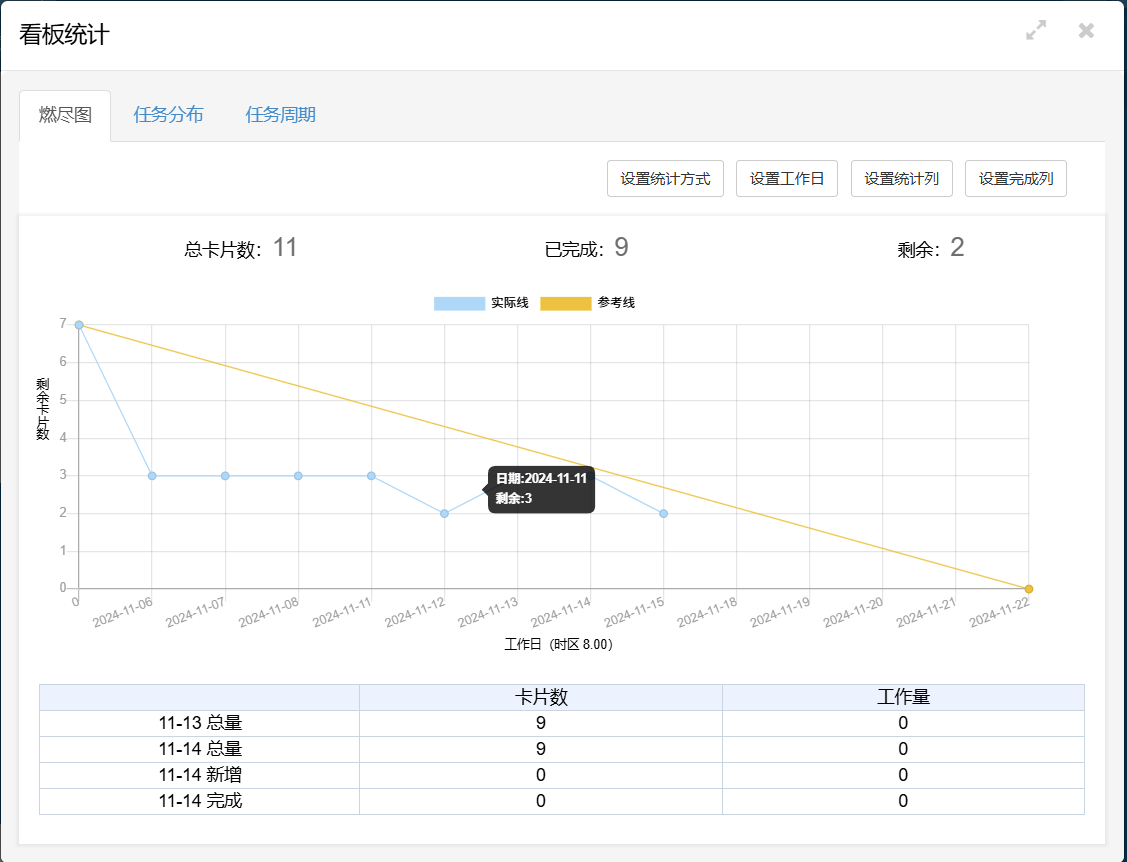Click the actual line point at 2024-11-06
This screenshot has width=1127, height=862.
152,476
